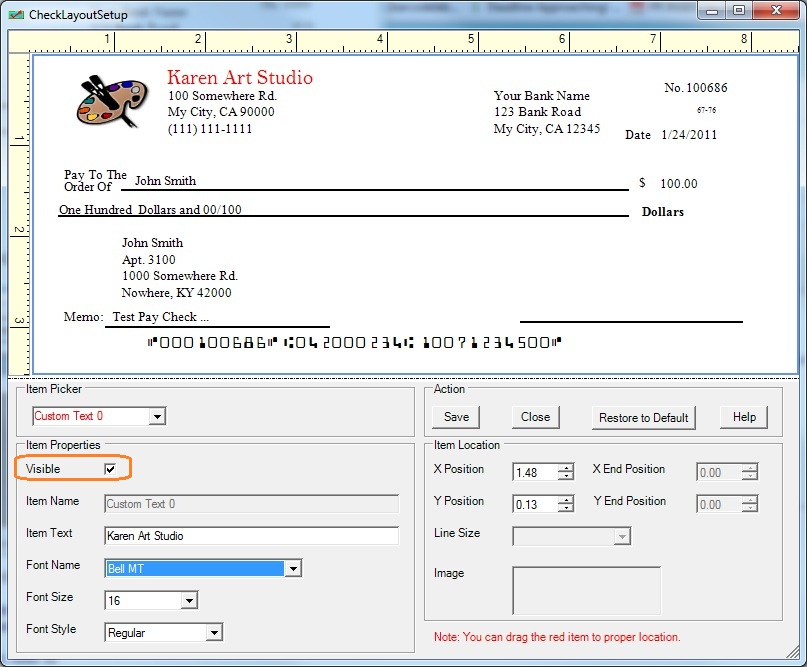Viewport: 807px width, 667px height.
Task: Click the Save button
Action: 456,417
